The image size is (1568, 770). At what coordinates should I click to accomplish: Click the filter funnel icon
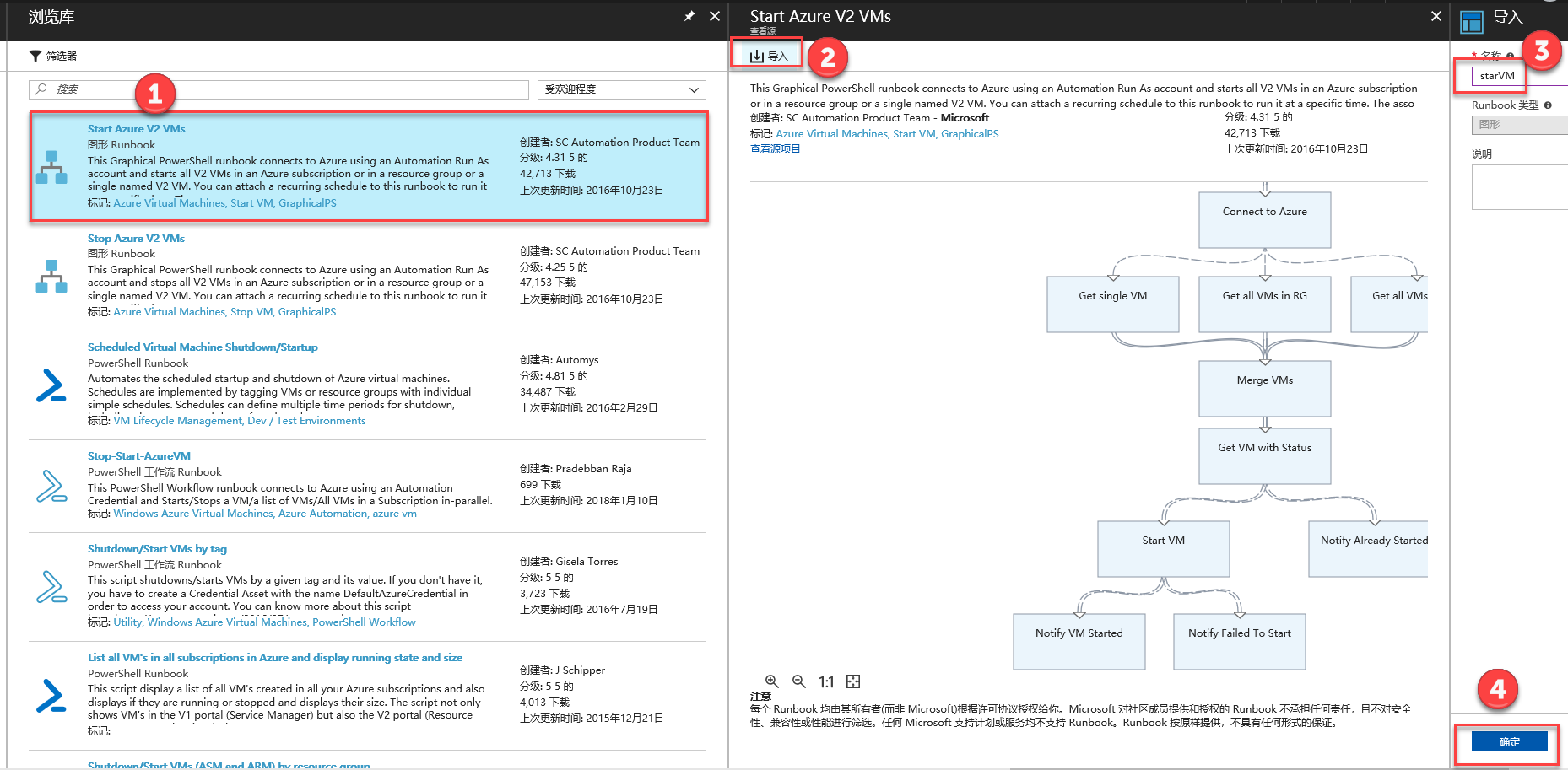(x=35, y=56)
